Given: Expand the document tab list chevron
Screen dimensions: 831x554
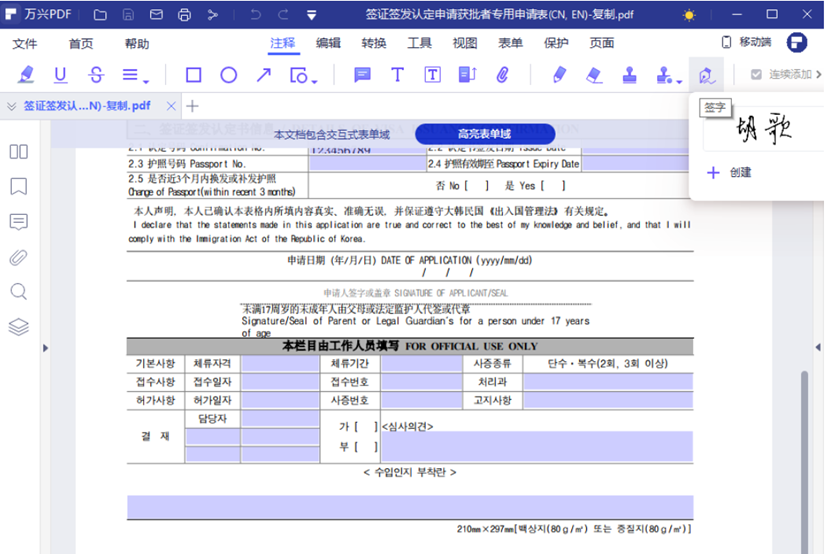Looking at the screenshot, I should coord(11,107).
